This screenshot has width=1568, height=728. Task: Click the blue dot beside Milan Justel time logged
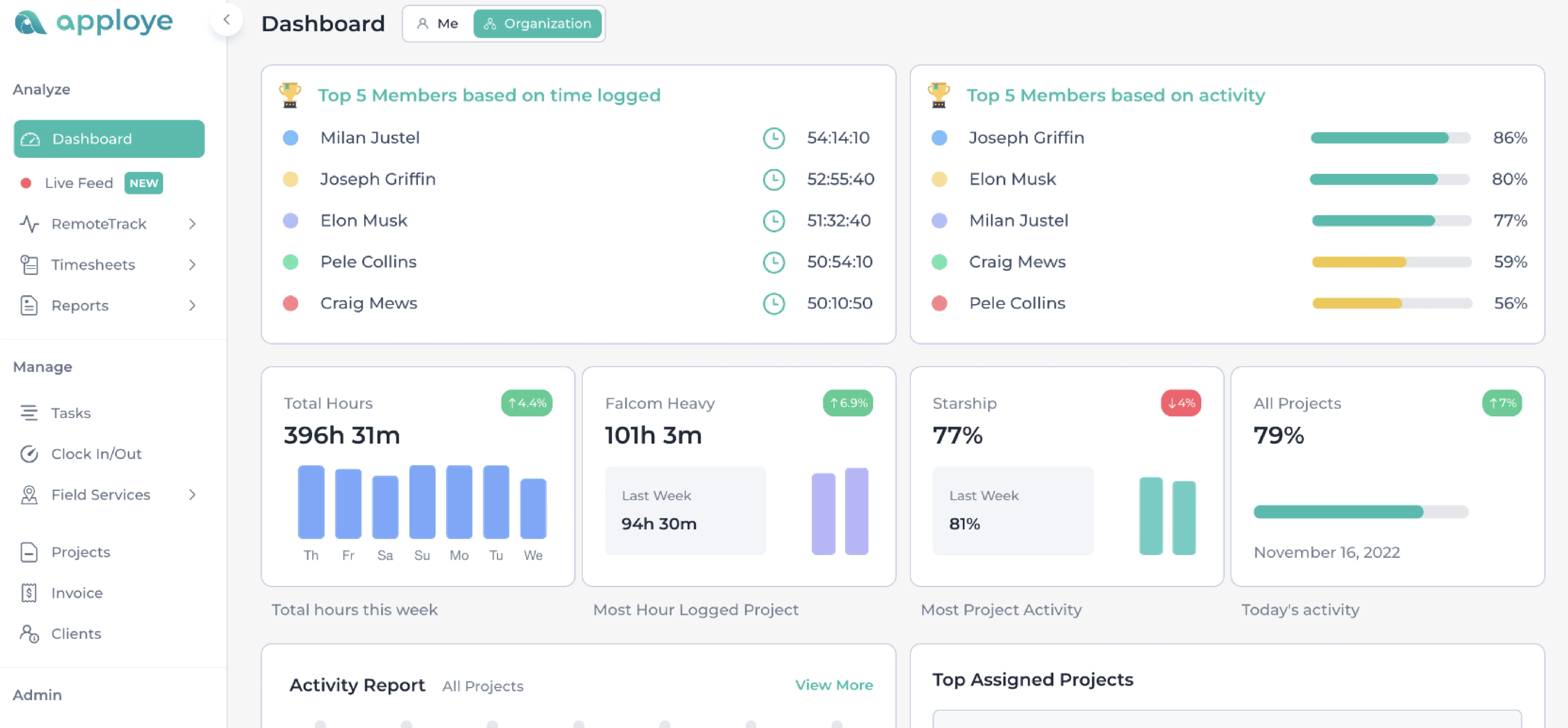click(291, 138)
